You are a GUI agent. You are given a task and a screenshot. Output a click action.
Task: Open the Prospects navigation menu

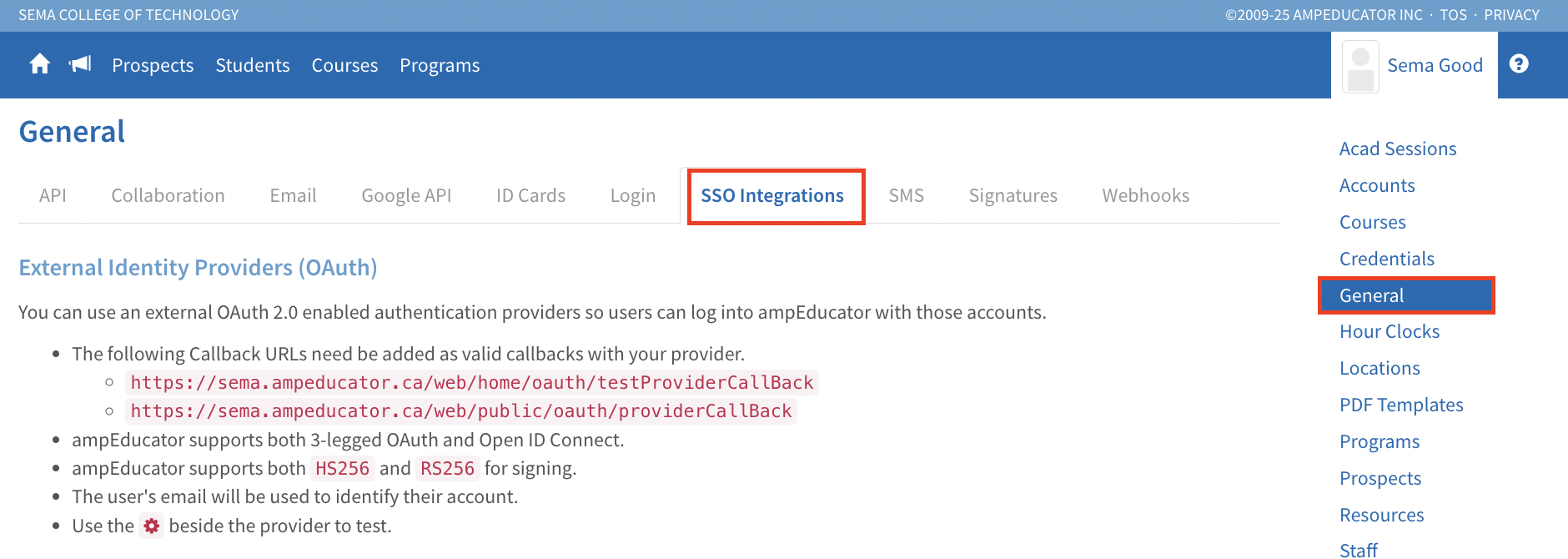153,65
